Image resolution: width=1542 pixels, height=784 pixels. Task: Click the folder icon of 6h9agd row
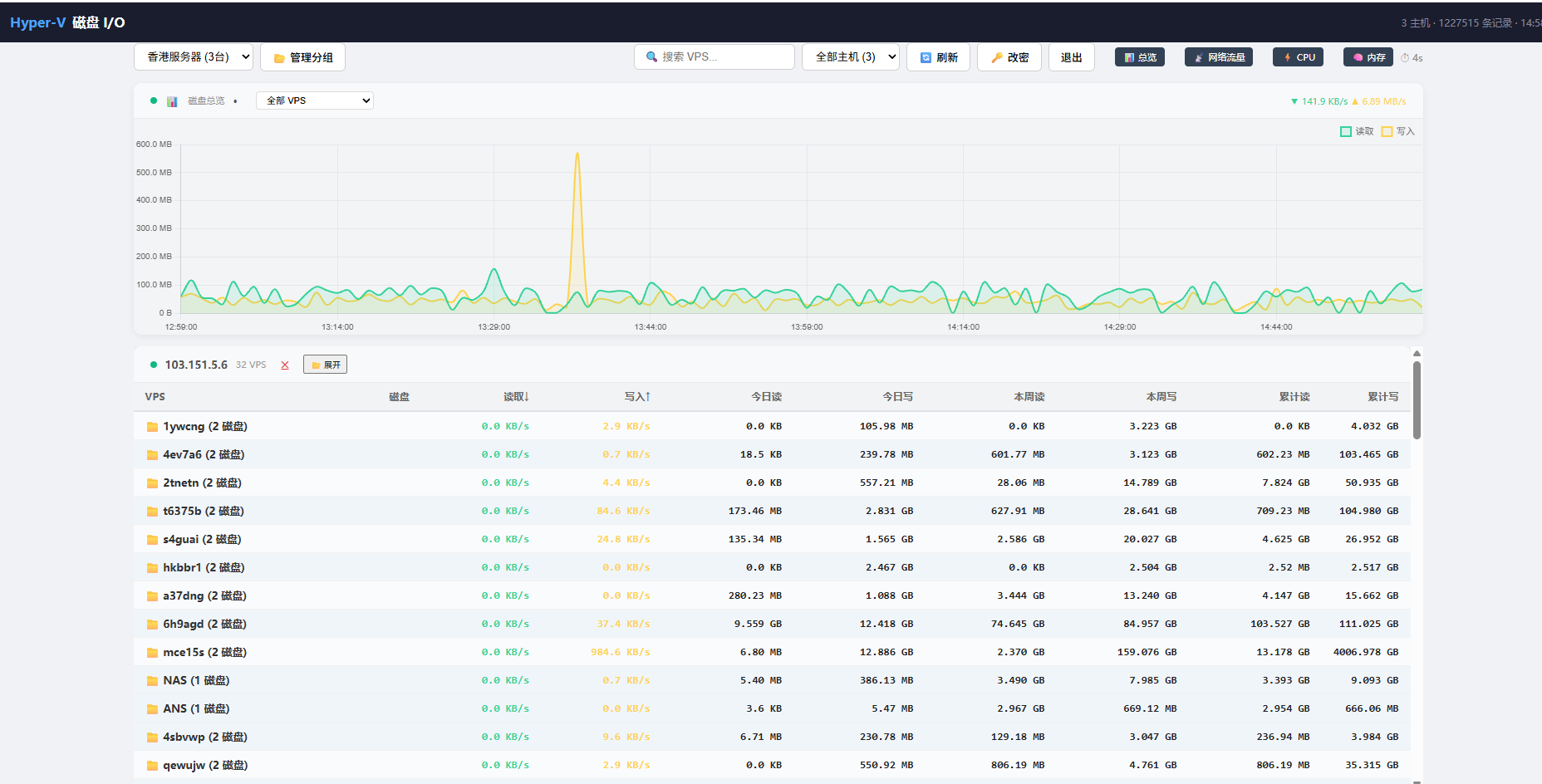[x=152, y=625]
